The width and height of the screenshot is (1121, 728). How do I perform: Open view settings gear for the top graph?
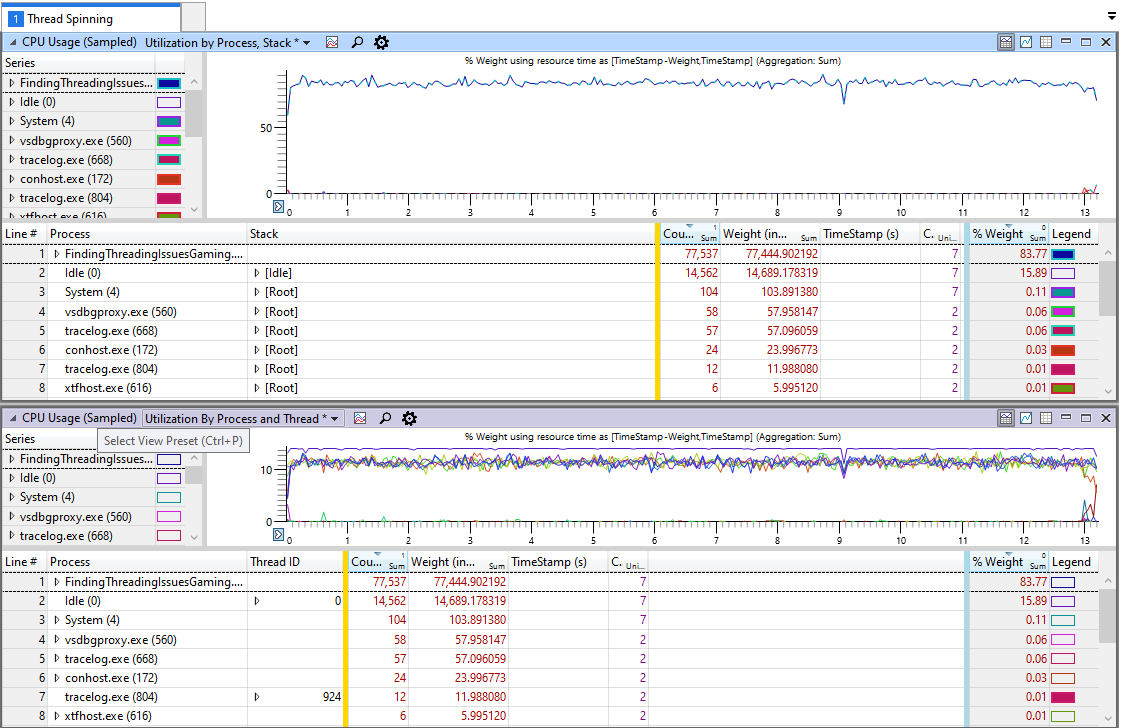click(381, 42)
